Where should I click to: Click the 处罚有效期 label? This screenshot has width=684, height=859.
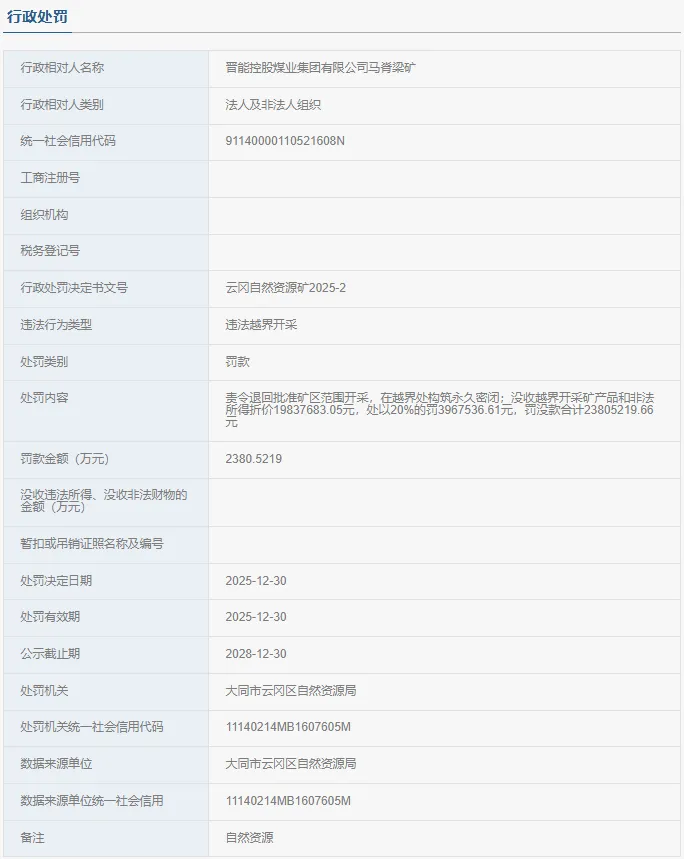pyautogui.click(x=50, y=617)
